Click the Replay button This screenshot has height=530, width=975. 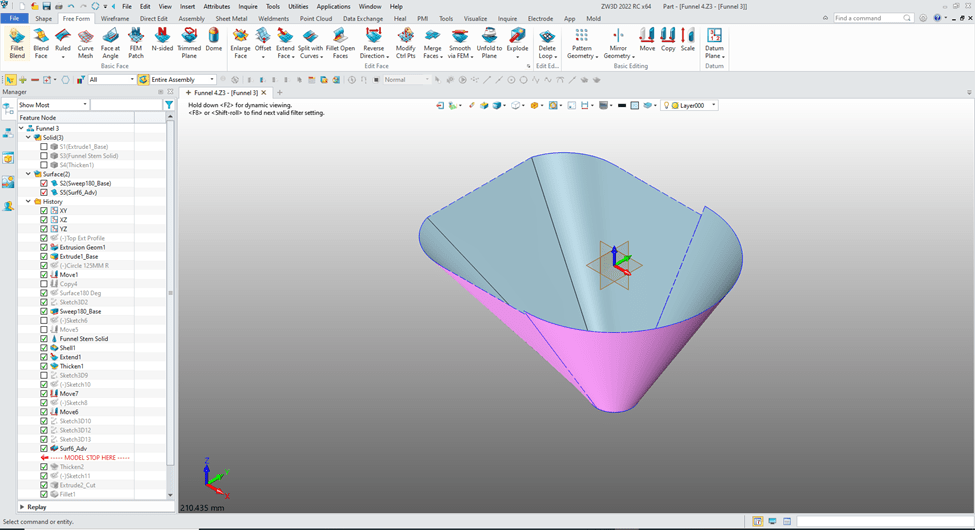pyautogui.click(x=36, y=507)
